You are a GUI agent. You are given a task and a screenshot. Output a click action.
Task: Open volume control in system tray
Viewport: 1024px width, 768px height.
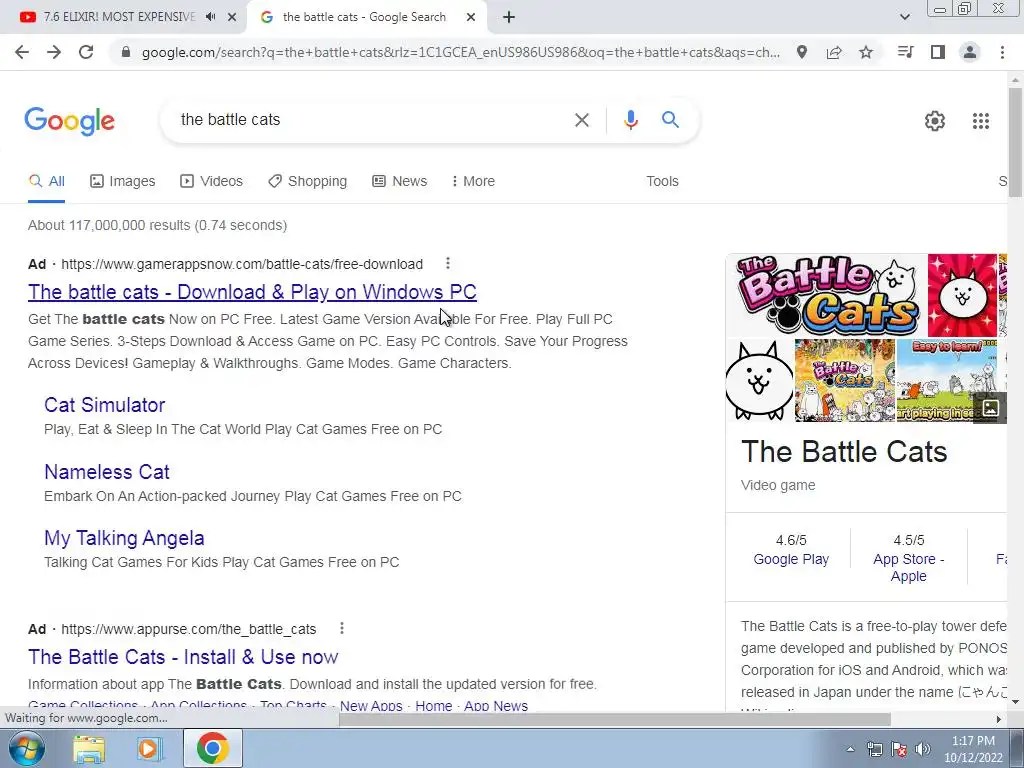point(922,749)
